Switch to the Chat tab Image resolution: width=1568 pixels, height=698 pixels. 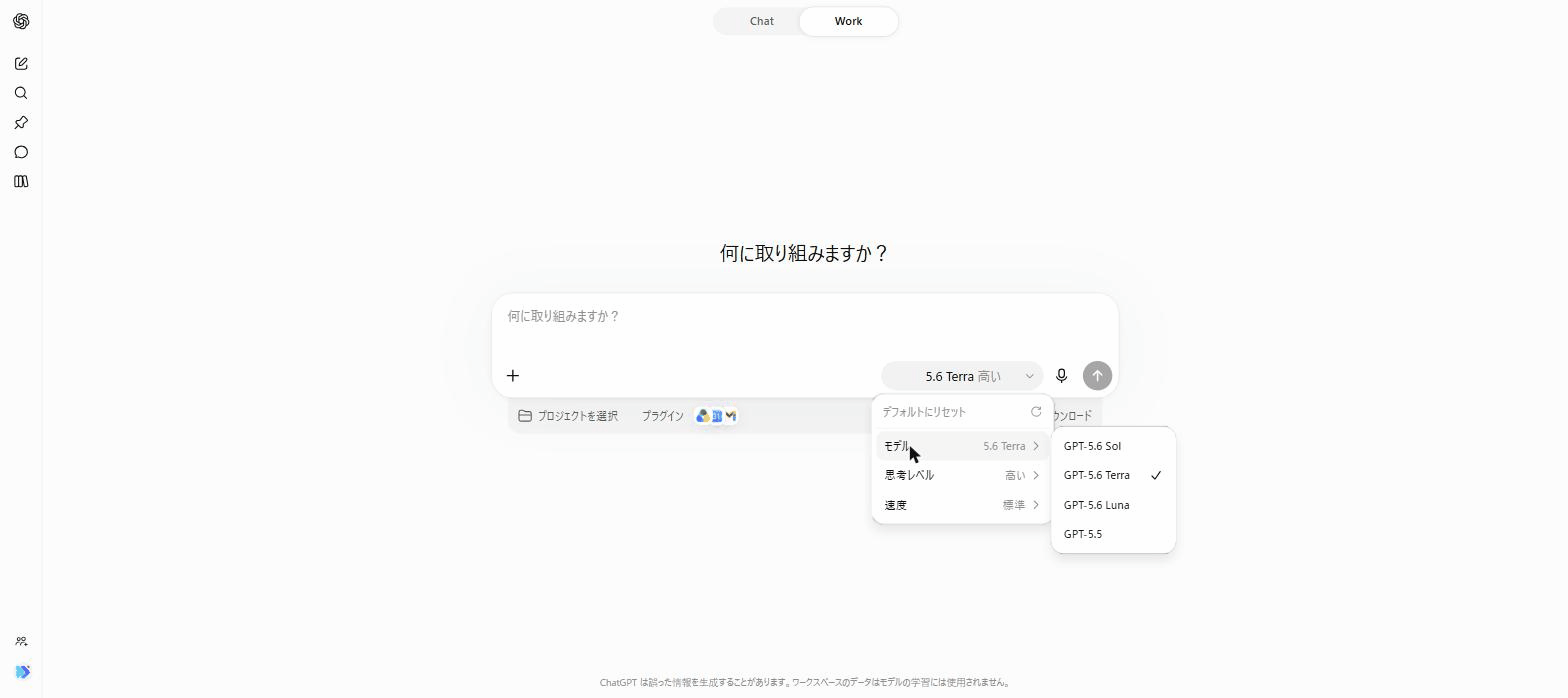click(x=761, y=21)
